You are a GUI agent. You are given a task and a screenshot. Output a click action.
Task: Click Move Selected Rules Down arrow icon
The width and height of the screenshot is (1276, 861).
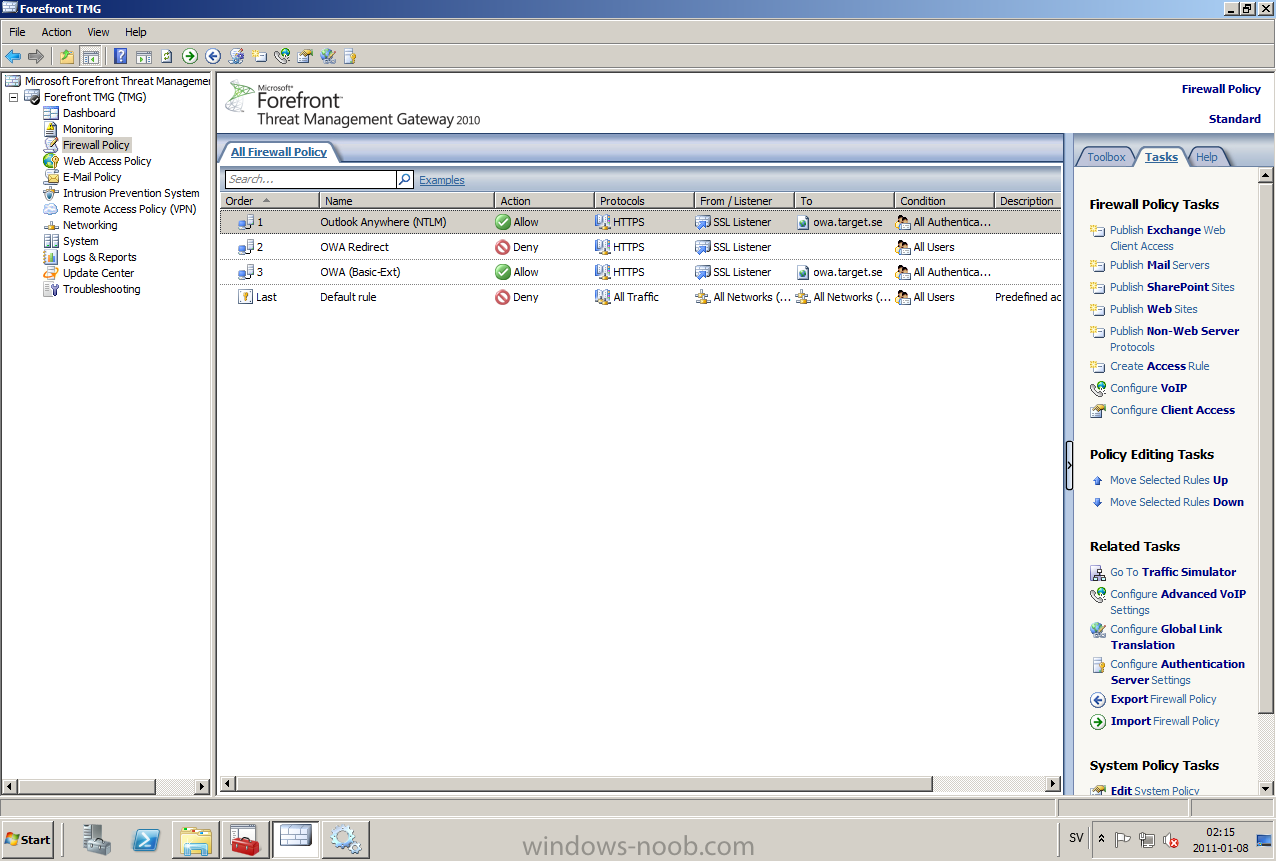tap(1098, 503)
